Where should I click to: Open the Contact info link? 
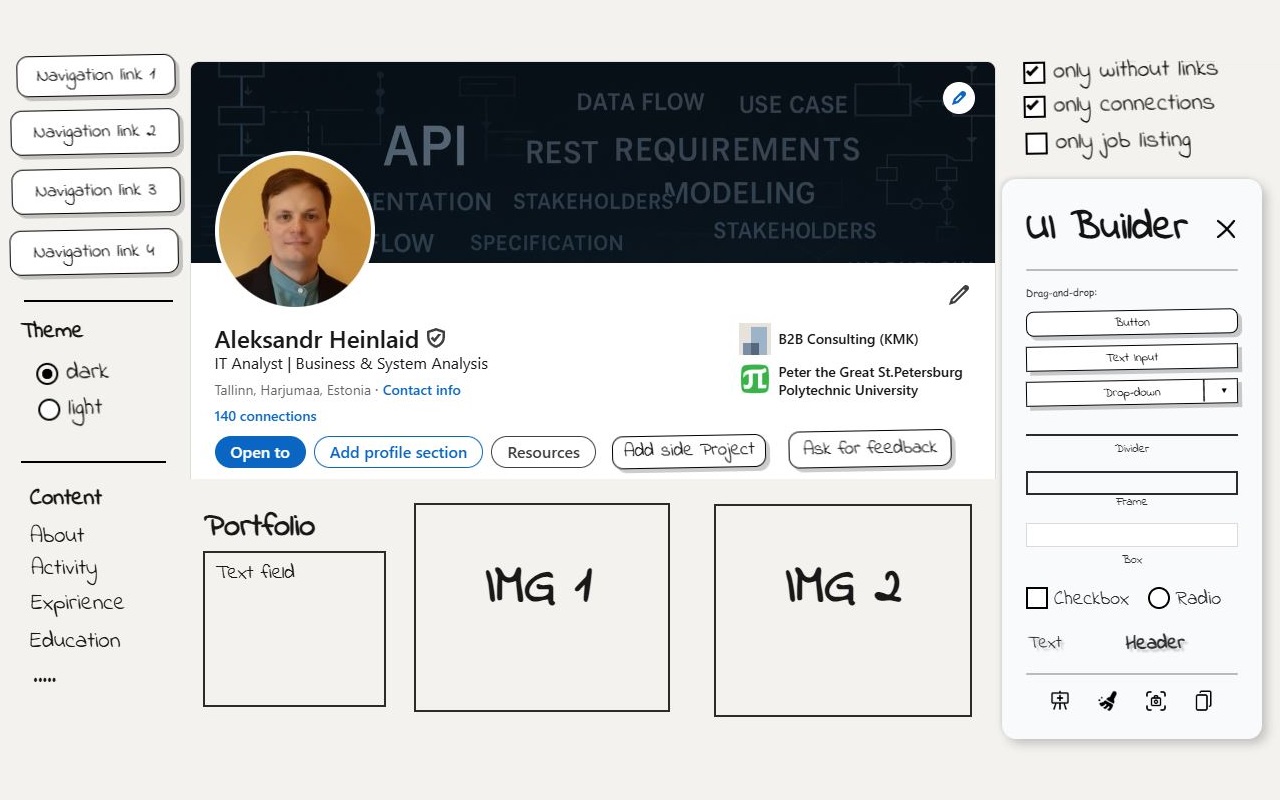pos(421,390)
